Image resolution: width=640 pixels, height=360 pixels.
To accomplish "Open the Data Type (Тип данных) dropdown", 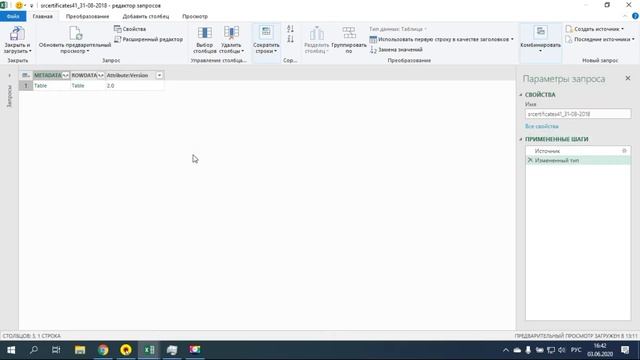I will pyautogui.click(x=398, y=29).
